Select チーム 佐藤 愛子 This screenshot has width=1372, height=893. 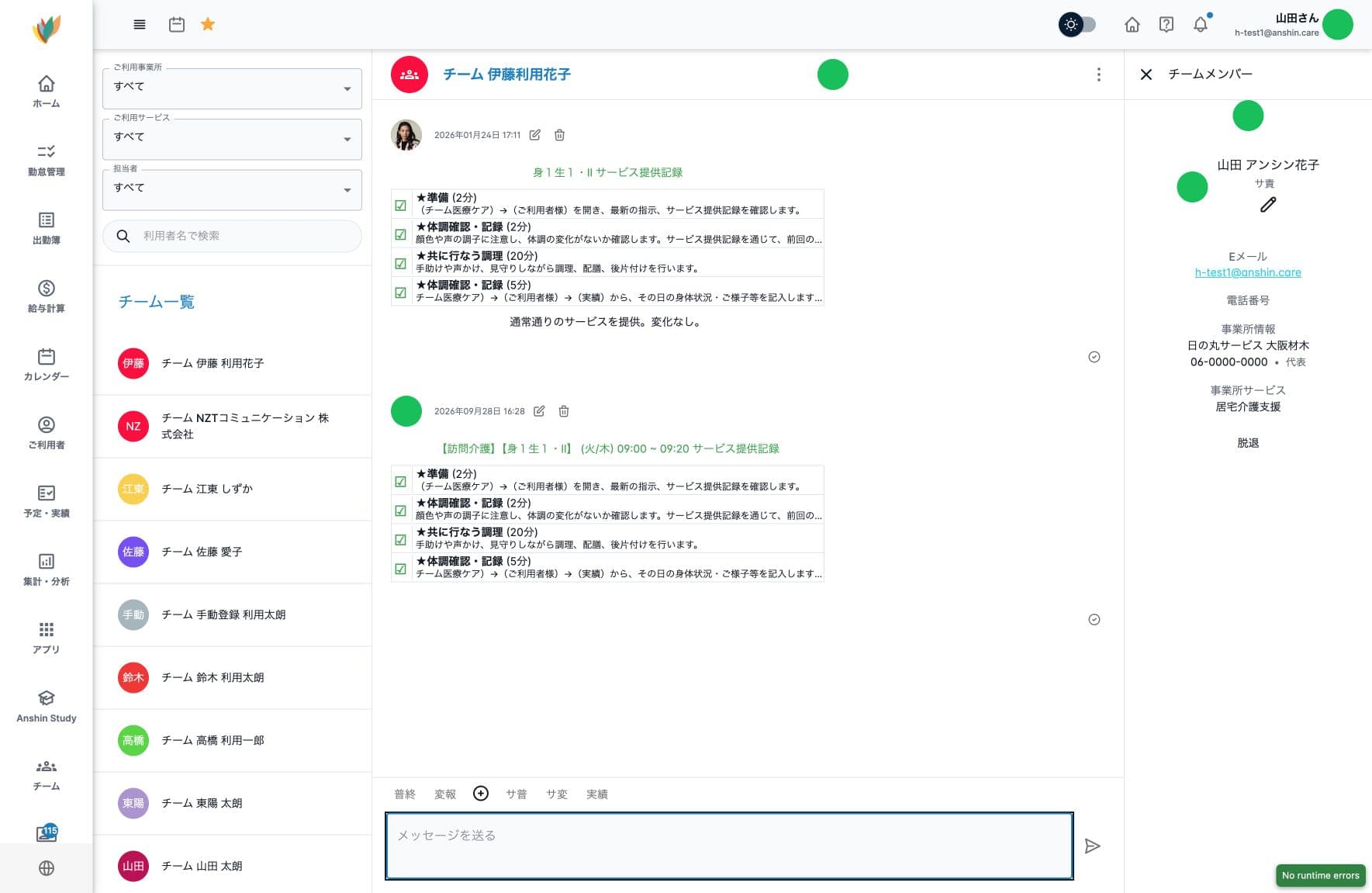click(232, 552)
